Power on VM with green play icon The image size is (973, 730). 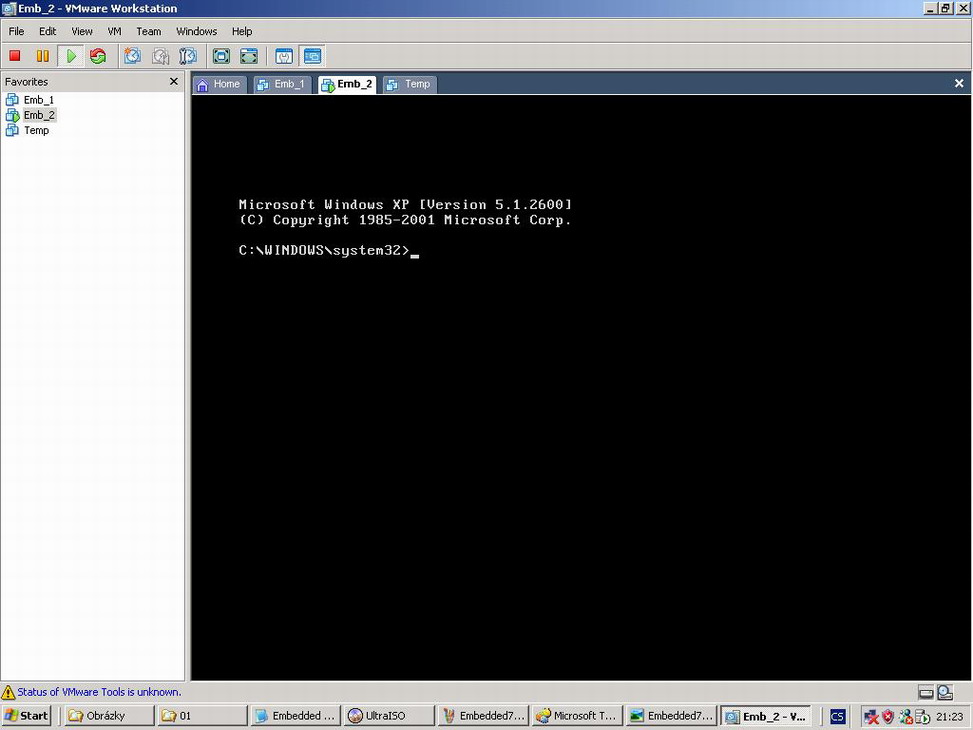click(x=71, y=56)
